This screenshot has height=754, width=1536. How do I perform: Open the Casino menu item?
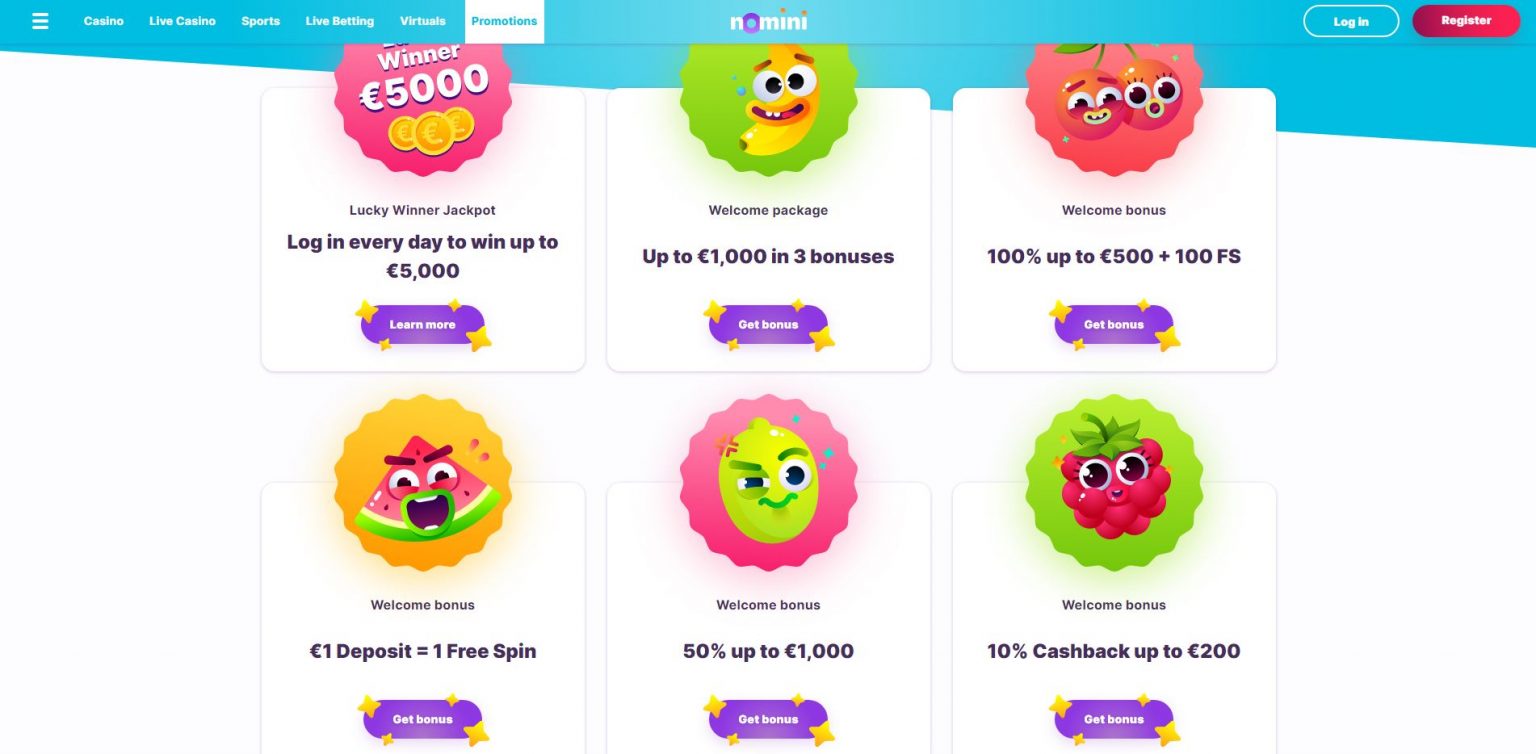104,21
